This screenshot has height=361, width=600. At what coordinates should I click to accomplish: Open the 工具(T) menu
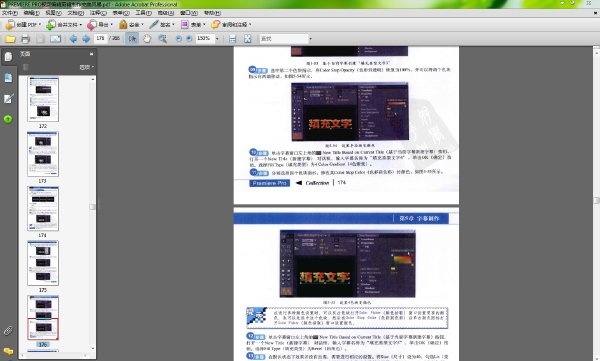143,13
